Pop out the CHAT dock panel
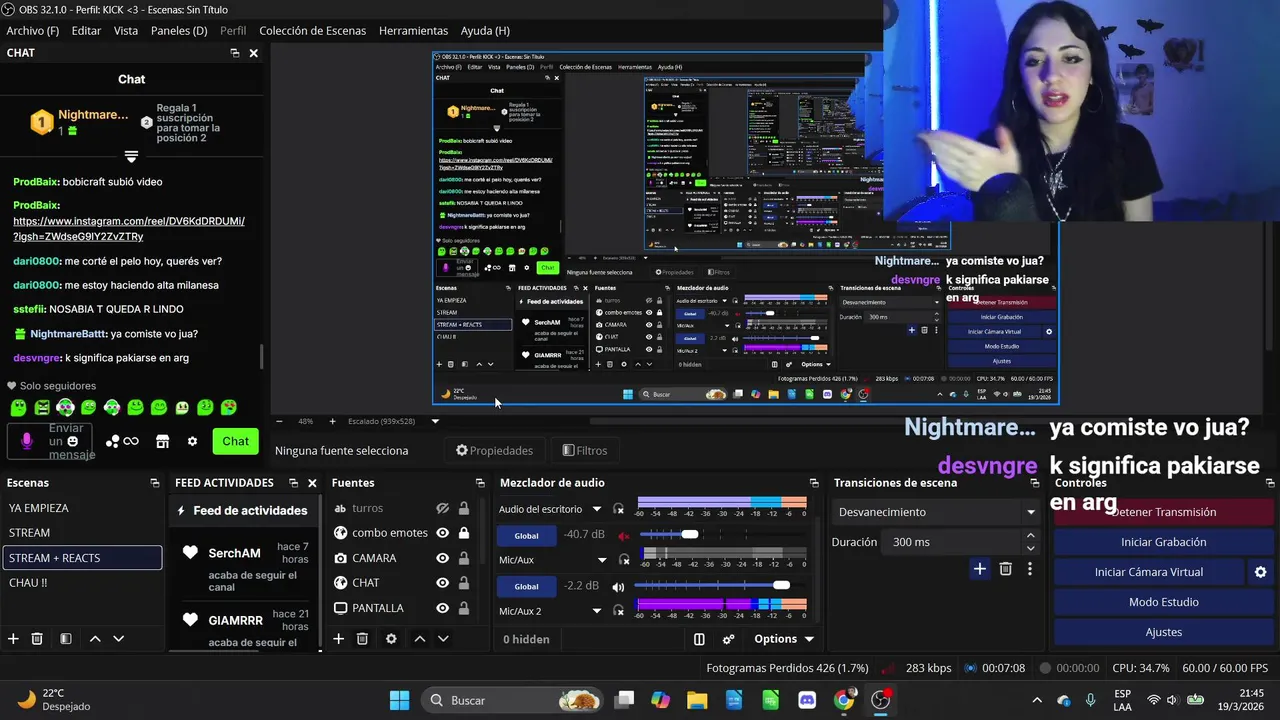This screenshot has height=720, width=1280. 235,53
